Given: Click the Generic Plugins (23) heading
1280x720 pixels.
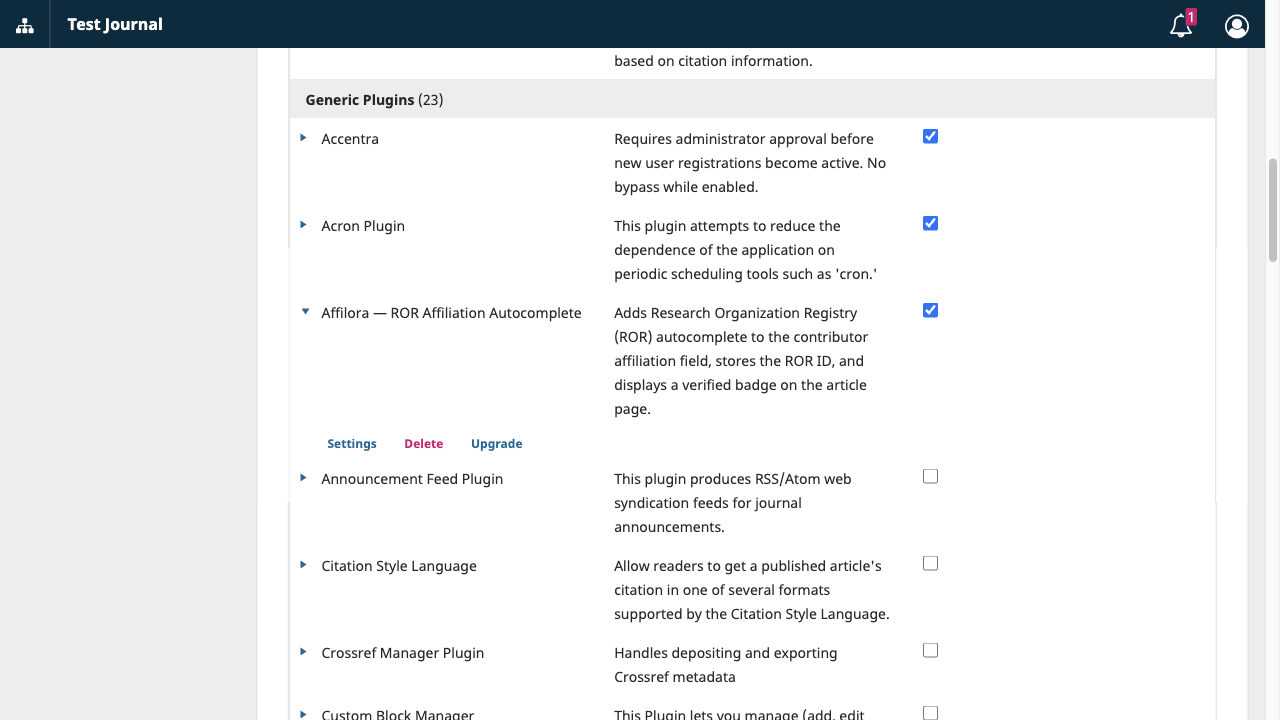Looking at the screenshot, I should click(374, 100).
